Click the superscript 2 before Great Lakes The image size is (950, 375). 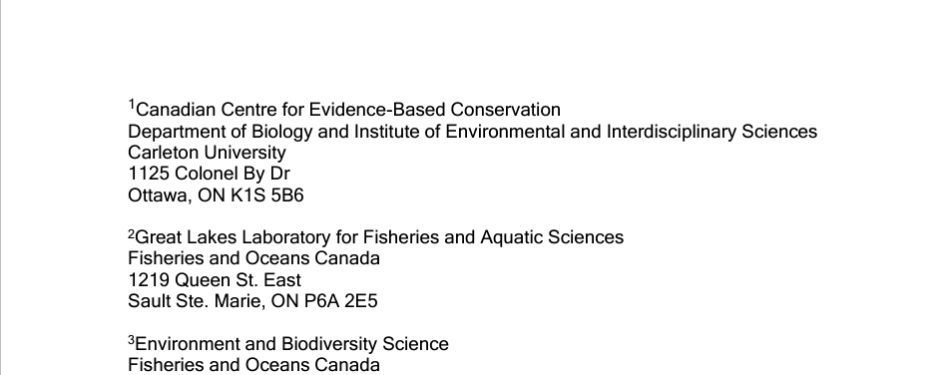(x=131, y=233)
